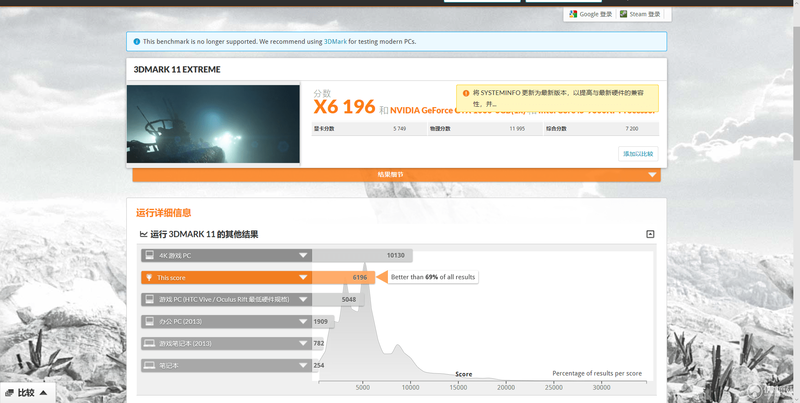Open the 3DMark link in the notice banner

pos(335,42)
